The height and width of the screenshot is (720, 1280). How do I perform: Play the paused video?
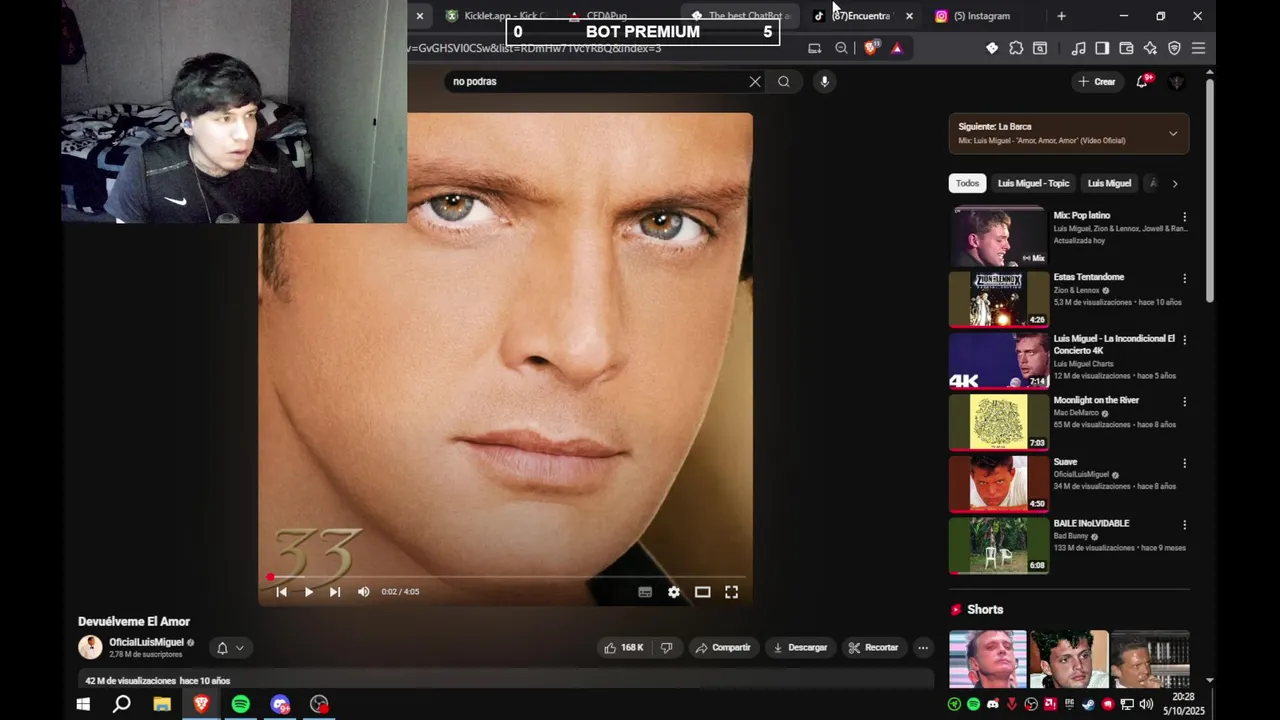point(308,592)
